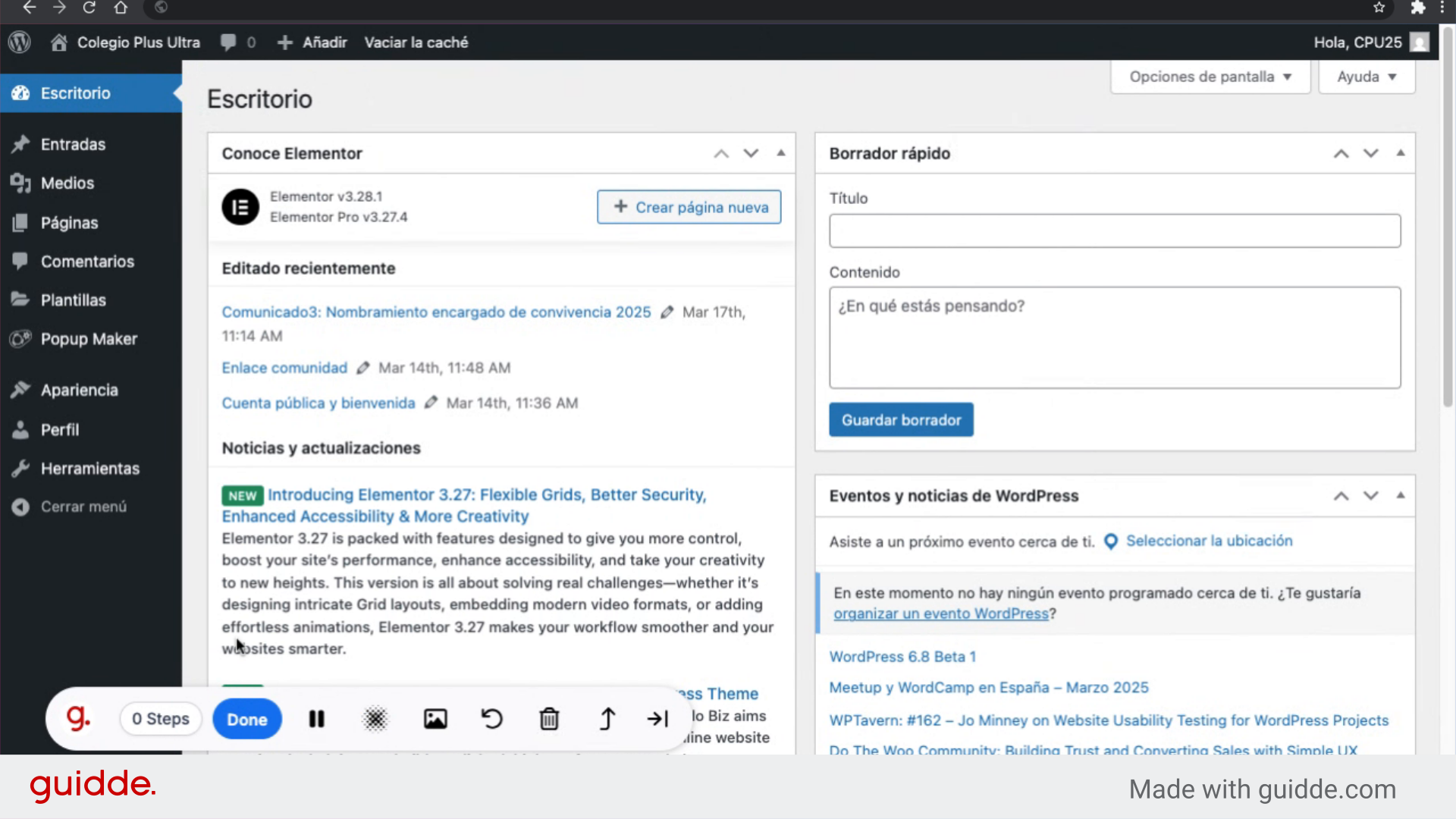
Task: Click the Añadir plus button
Action: coord(312,42)
